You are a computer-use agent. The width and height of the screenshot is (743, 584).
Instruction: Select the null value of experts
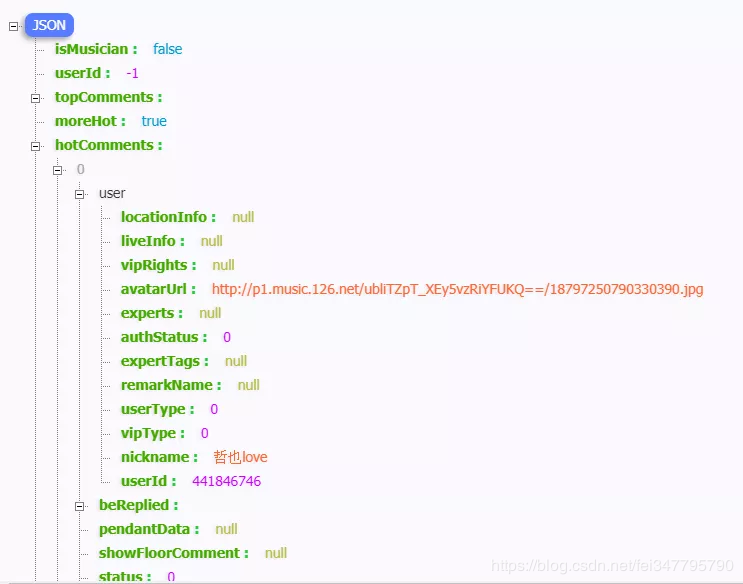210,313
